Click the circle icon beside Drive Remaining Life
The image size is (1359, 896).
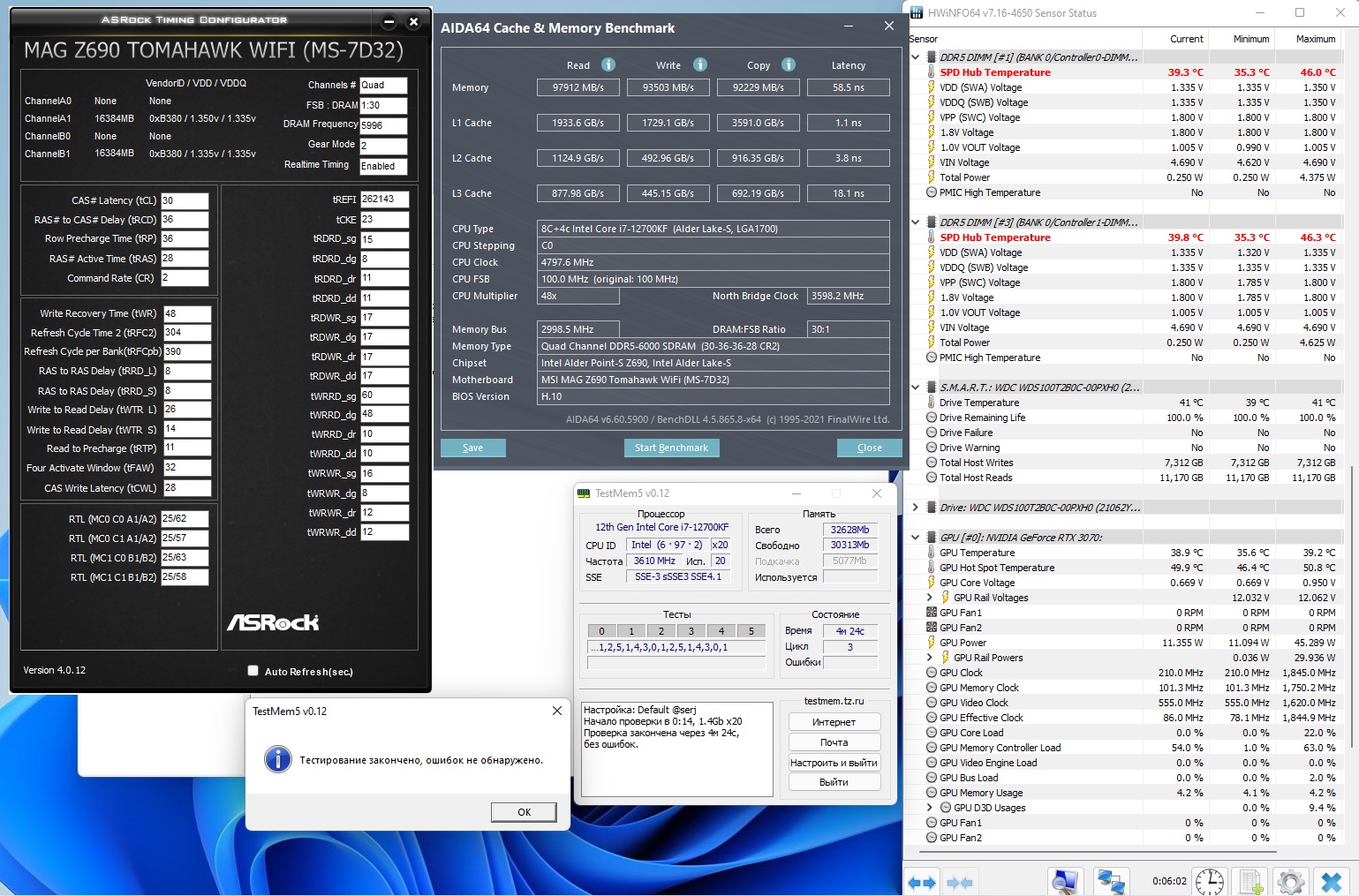[931, 418]
